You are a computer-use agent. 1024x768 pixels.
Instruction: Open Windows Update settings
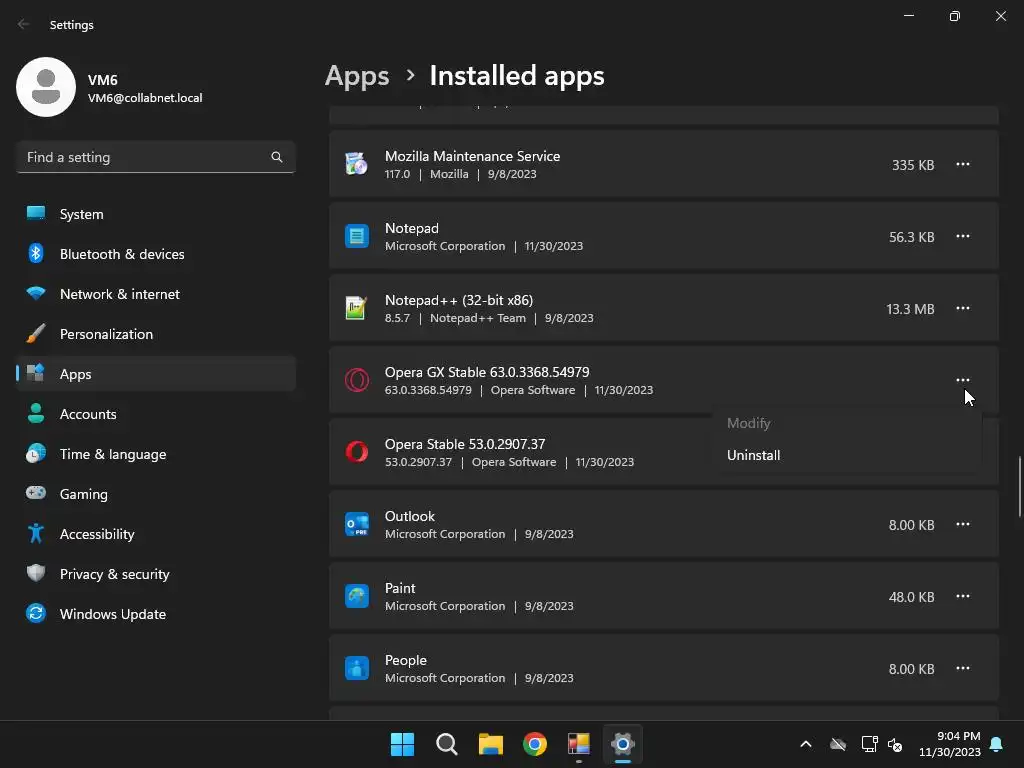click(156, 614)
